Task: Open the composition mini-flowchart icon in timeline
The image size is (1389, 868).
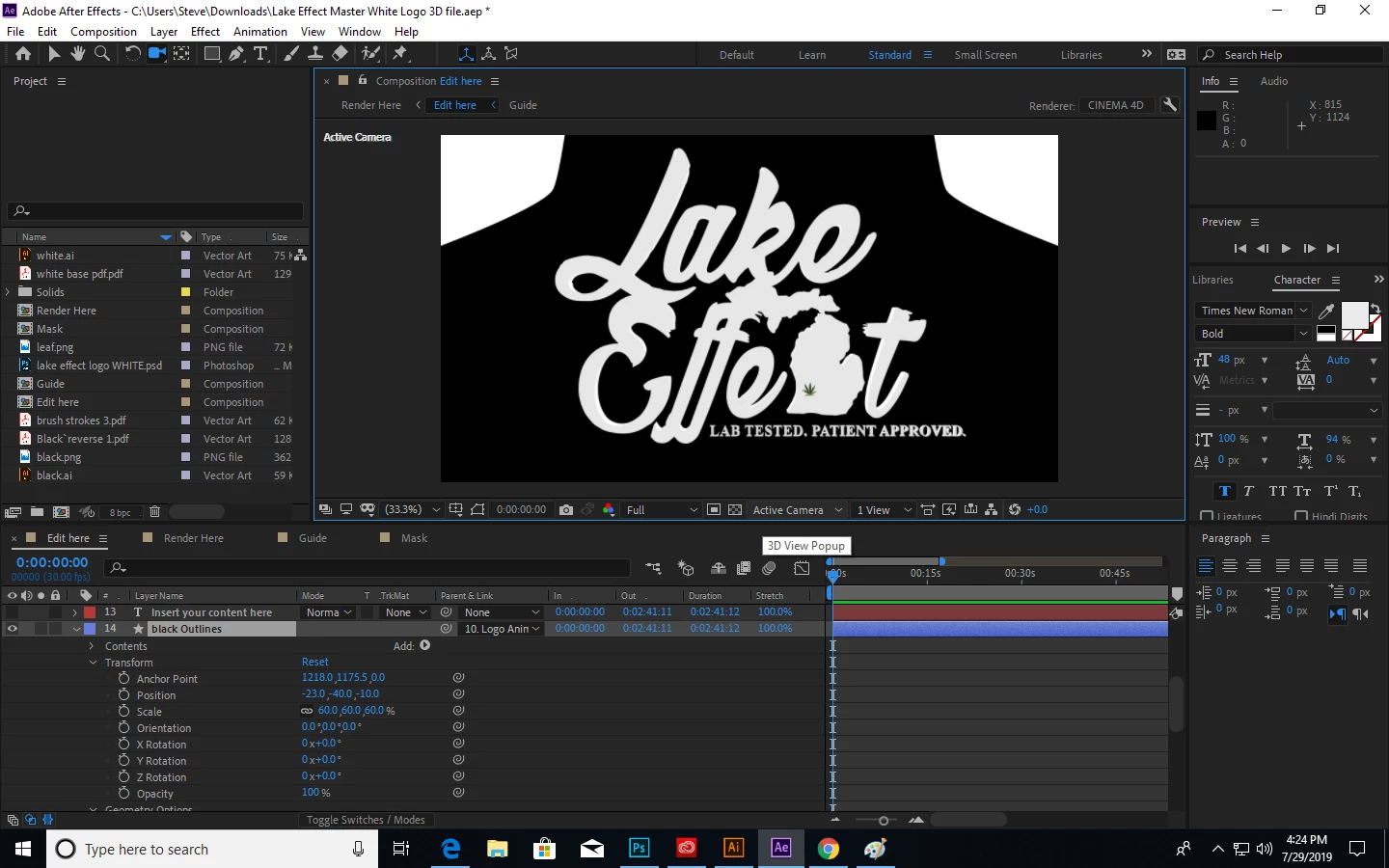Action: coord(654,568)
